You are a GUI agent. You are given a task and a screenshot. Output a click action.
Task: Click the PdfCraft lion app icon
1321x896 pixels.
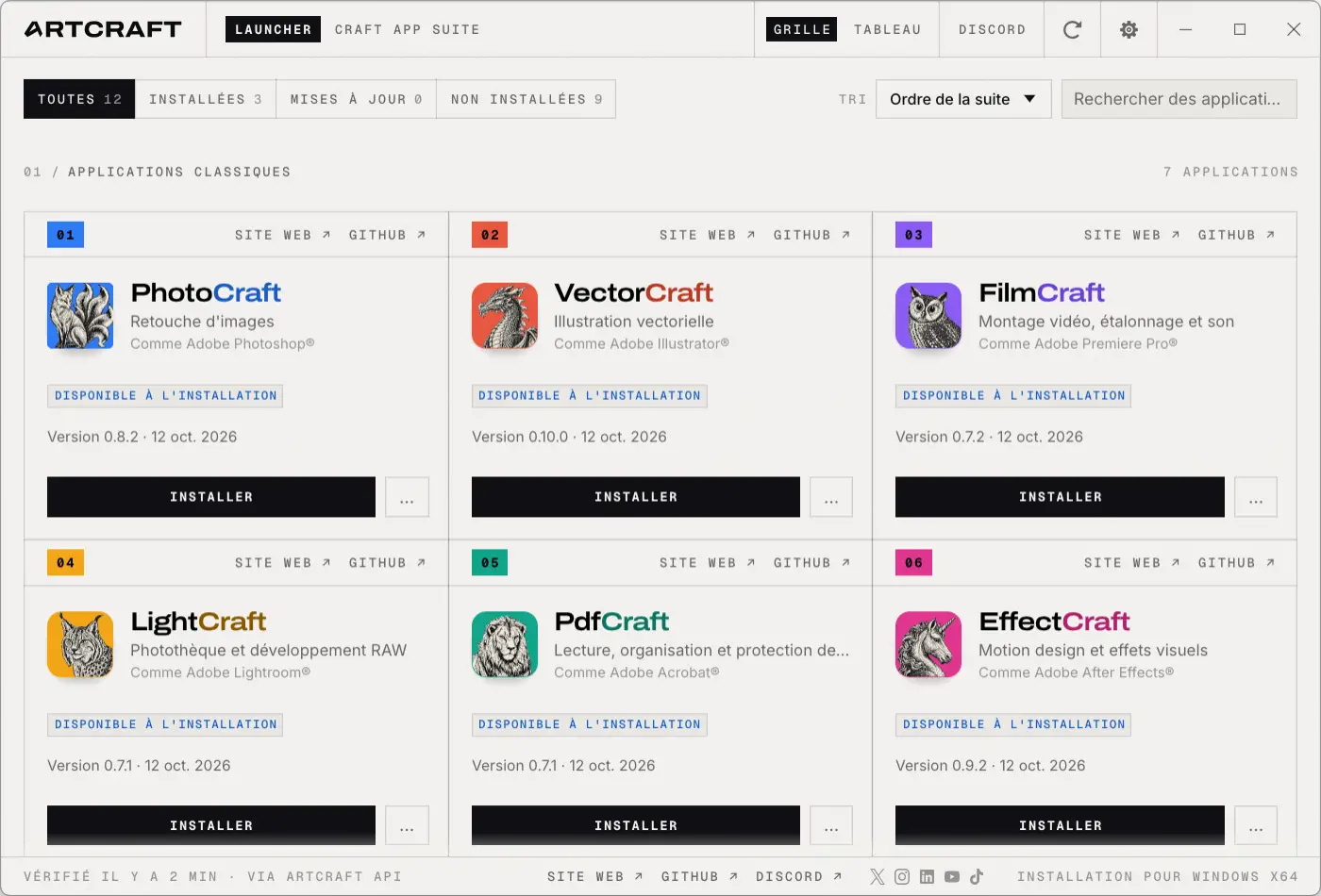505,644
